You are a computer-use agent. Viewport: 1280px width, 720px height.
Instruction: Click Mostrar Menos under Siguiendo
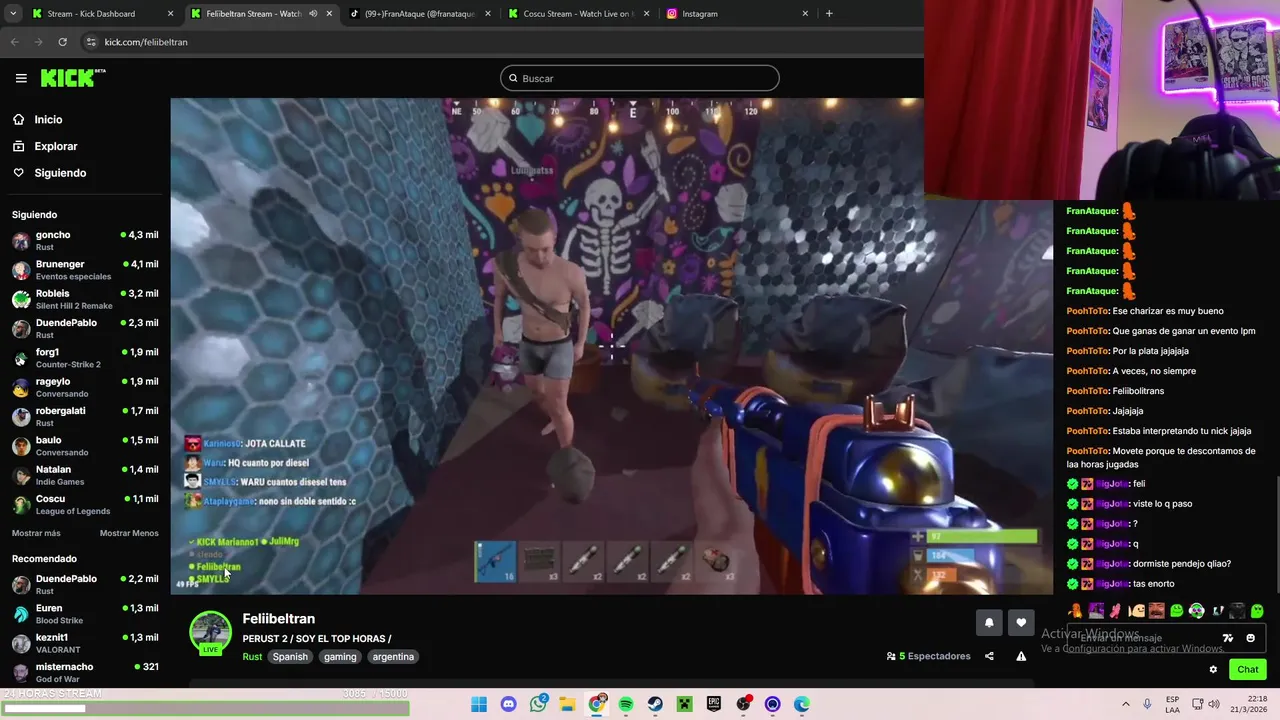[129, 533]
